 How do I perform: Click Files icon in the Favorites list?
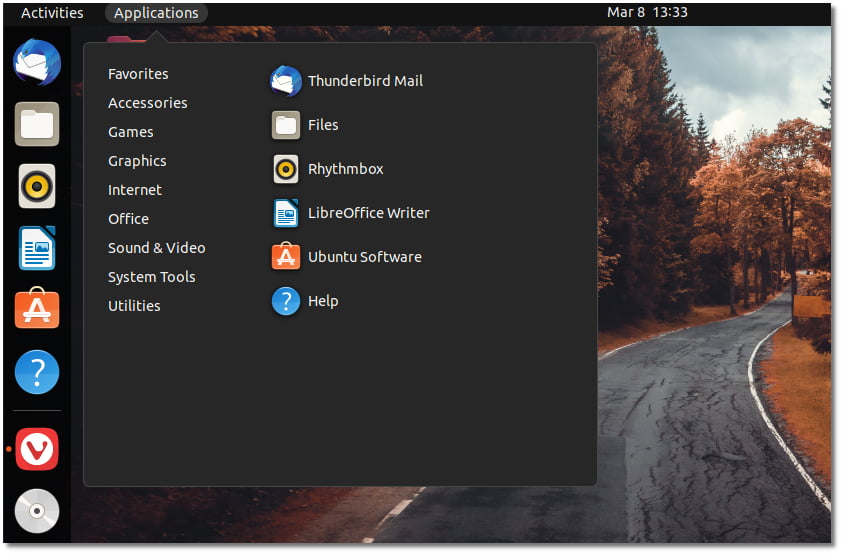[x=286, y=125]
